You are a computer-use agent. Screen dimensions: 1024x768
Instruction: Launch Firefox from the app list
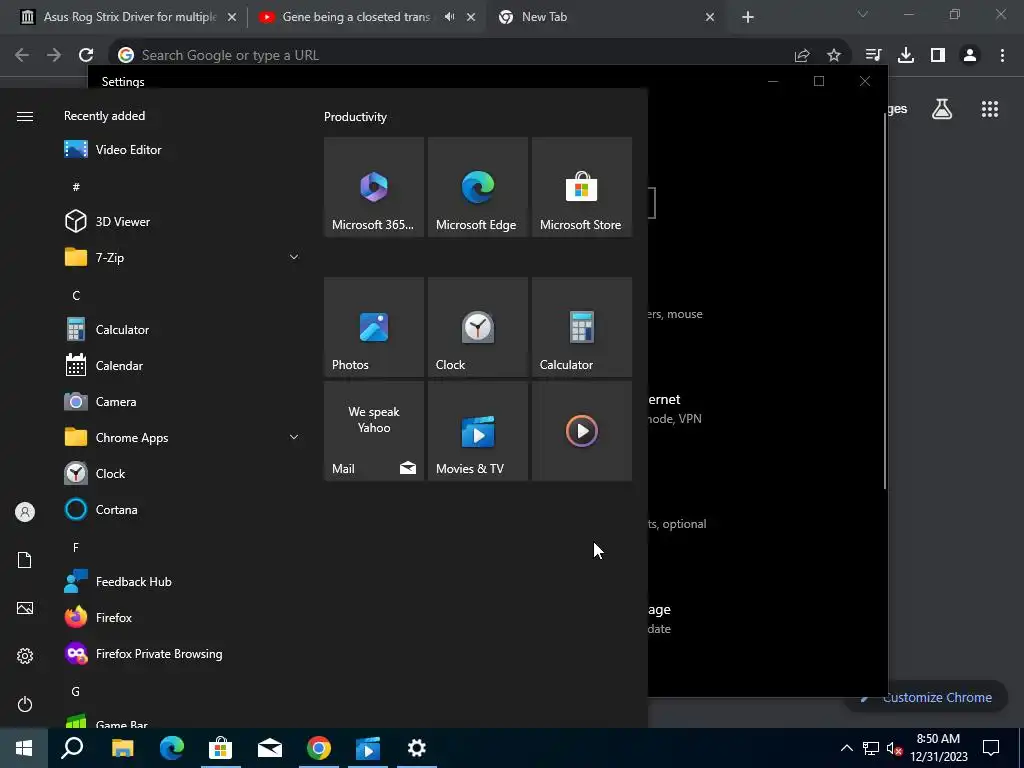tap(182, 618)
